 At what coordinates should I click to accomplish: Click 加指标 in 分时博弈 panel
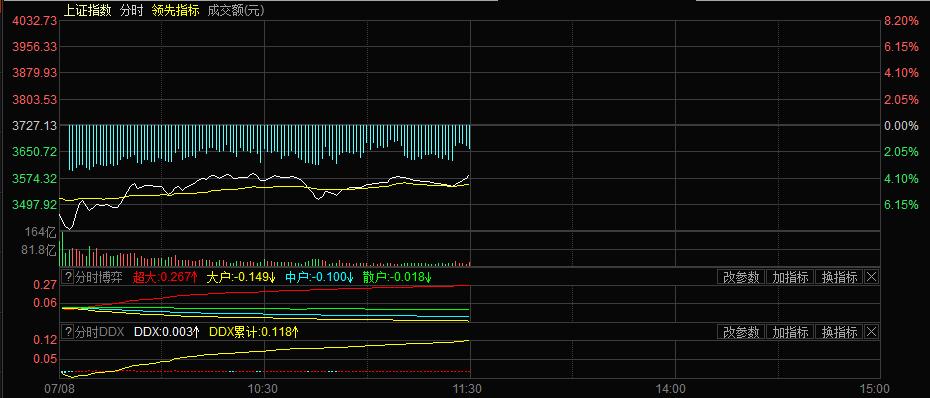tap(790, 277)
